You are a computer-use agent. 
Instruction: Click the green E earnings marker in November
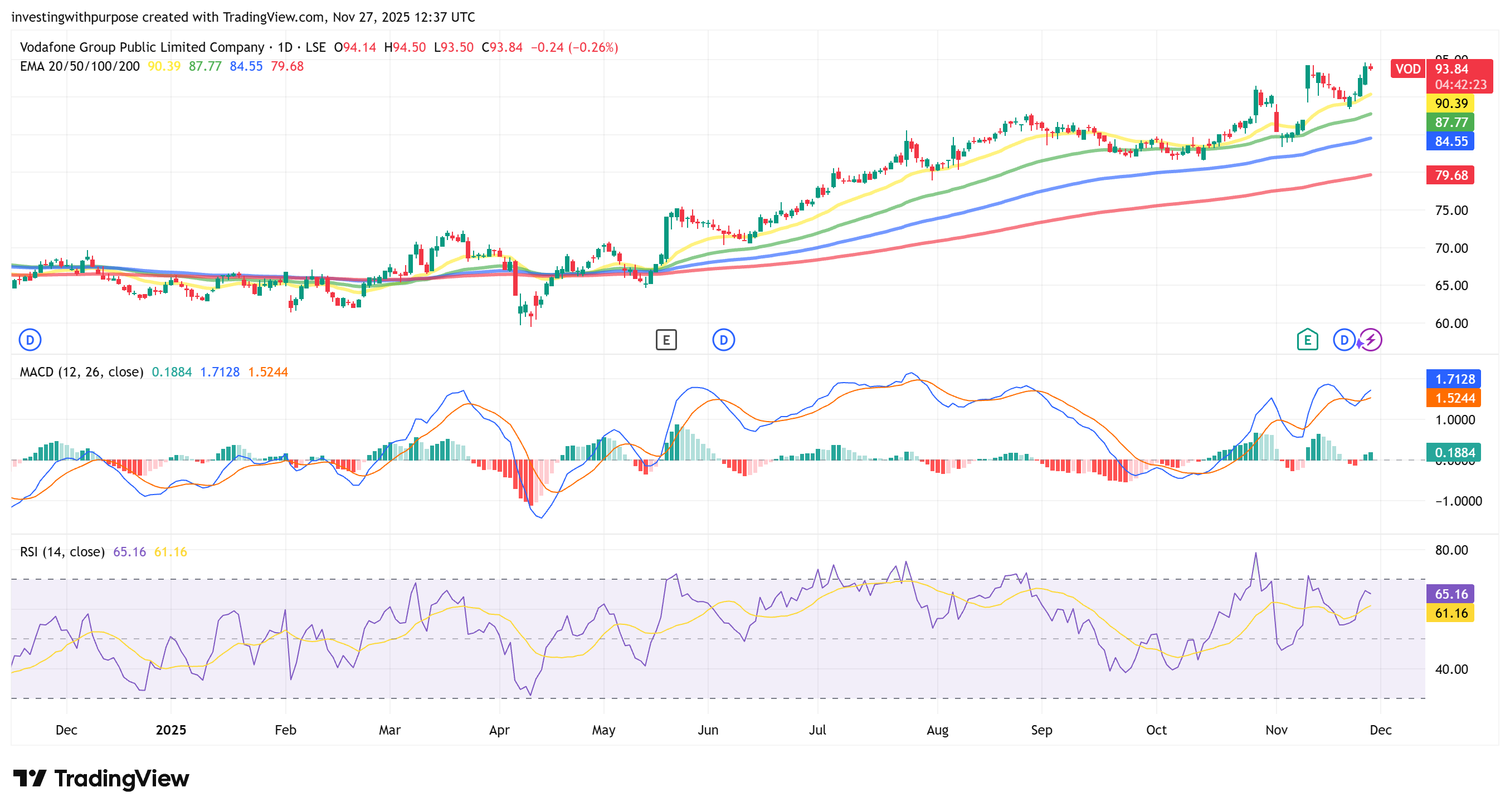(1307, 340)
